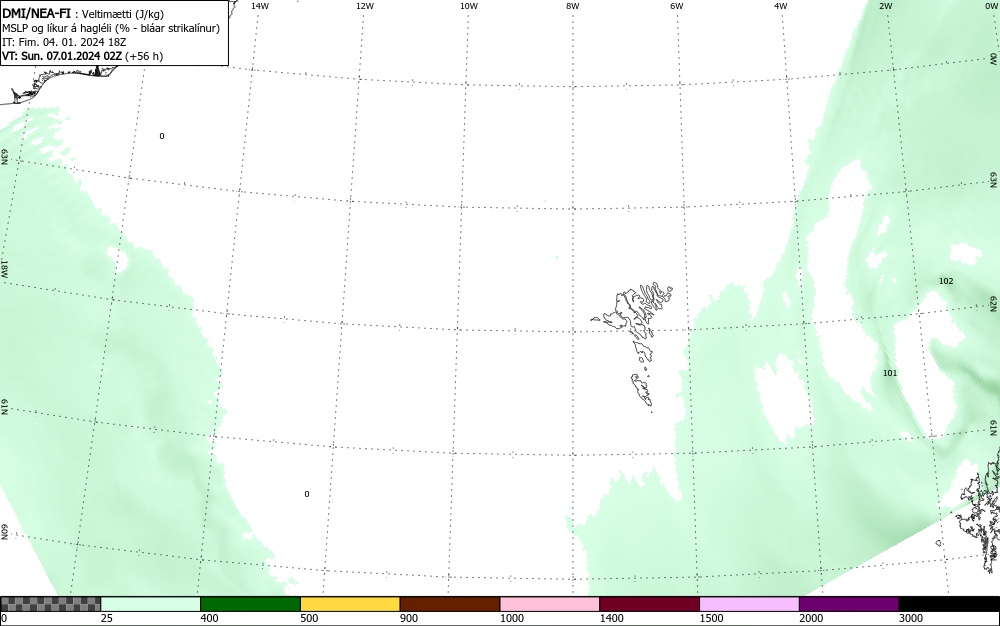Click the yellow 500–900 legend swatch

[x=350, y=604]
